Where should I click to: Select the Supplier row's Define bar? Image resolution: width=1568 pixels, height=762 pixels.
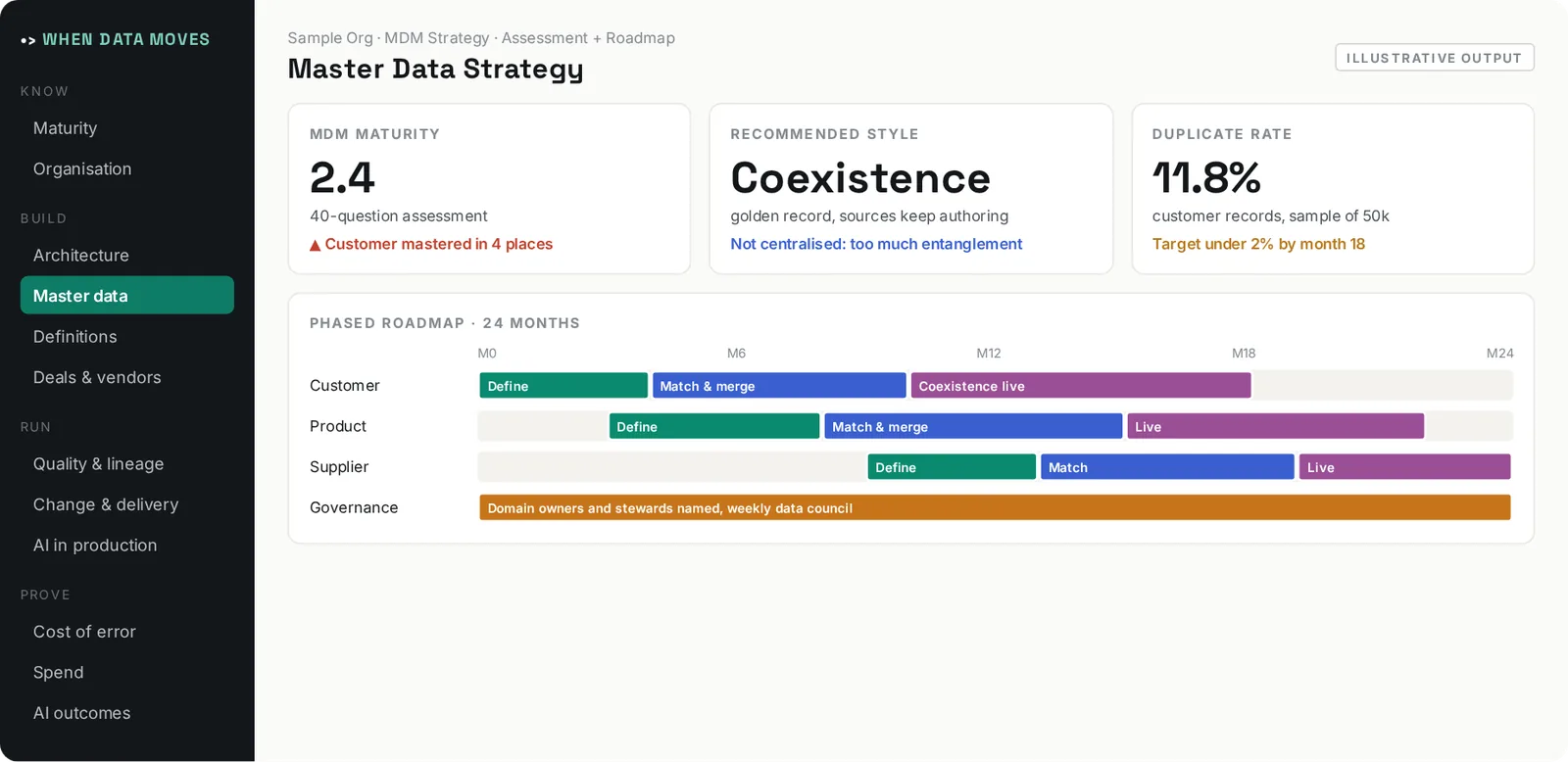pyautogui.click(x=952, y=467)
